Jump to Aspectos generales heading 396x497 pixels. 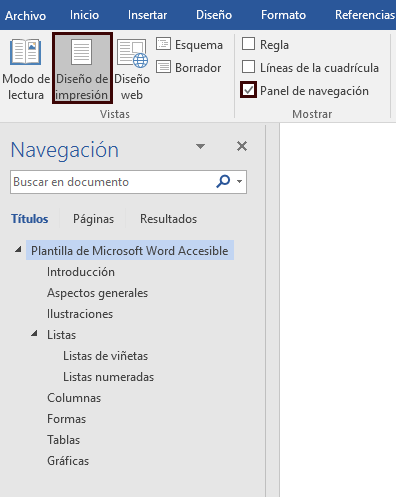97,293
